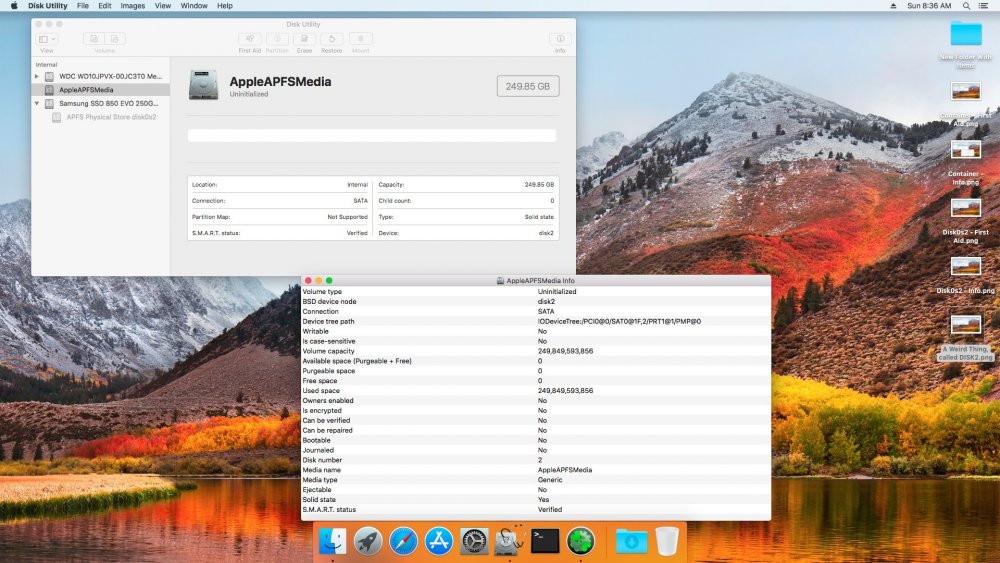
Task: Click the Volume capacity value 249,849,593,856
Action: click(565, 351)
